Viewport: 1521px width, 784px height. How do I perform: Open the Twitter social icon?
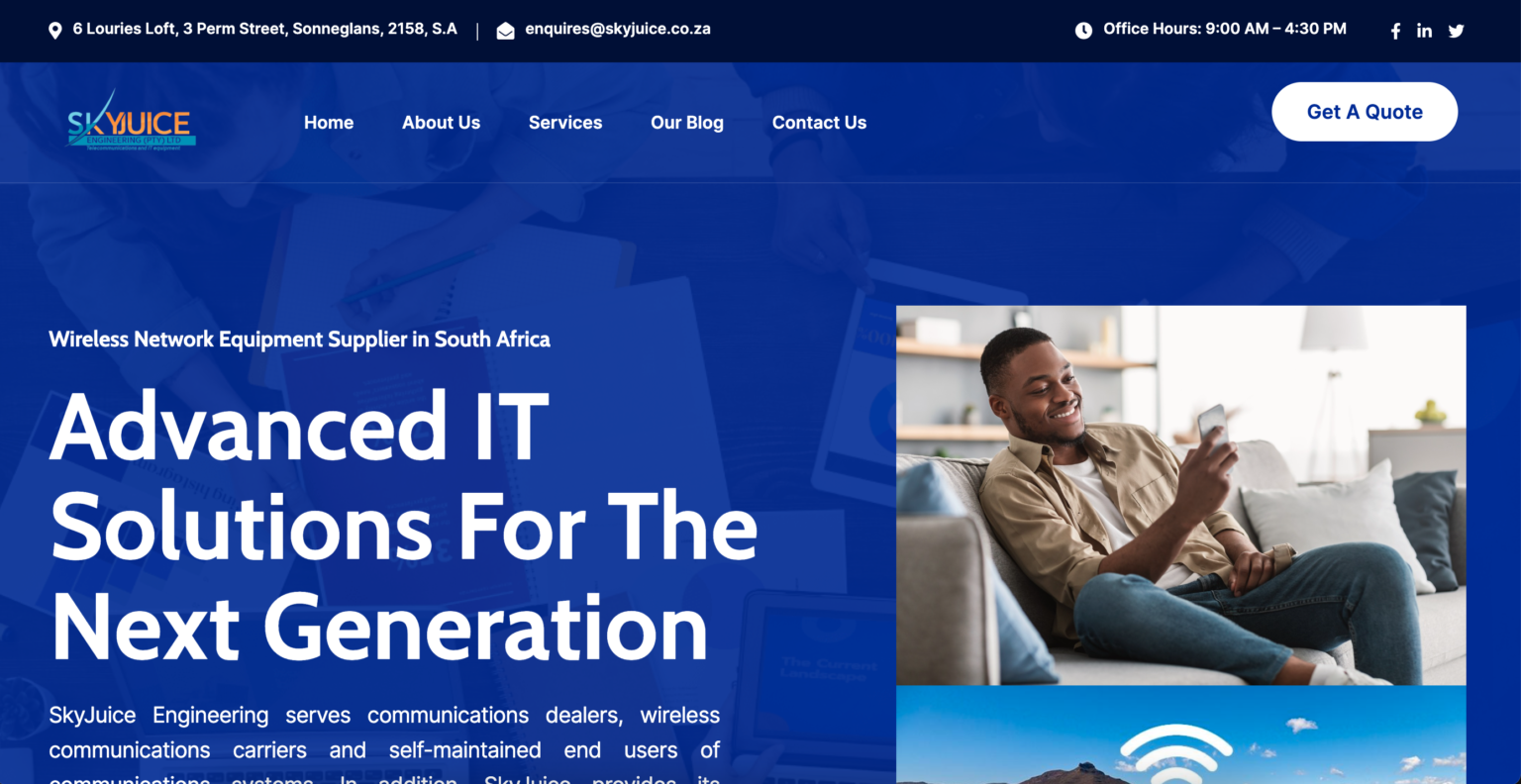point(1456,31)
